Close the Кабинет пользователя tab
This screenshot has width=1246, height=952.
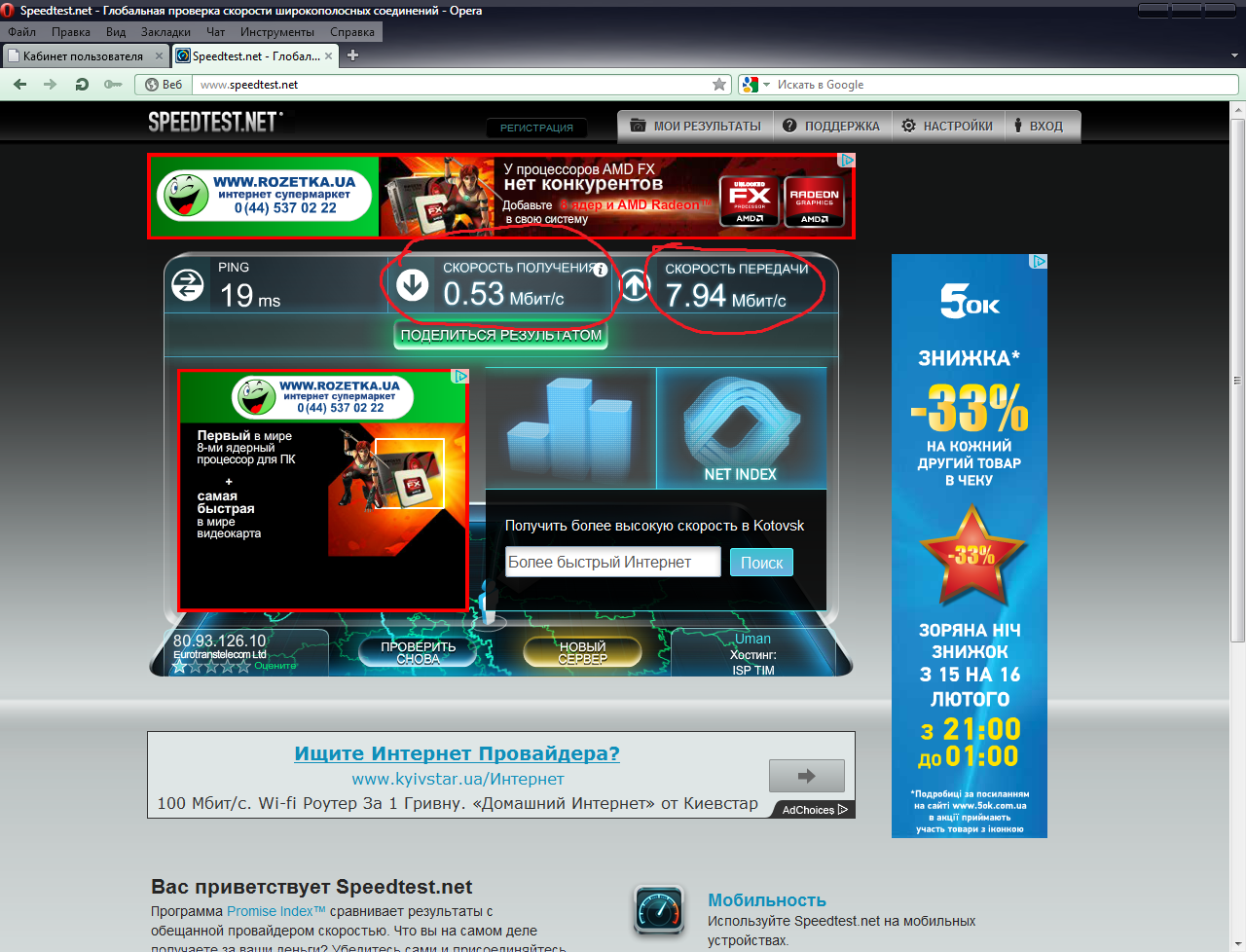click(159, 56)
